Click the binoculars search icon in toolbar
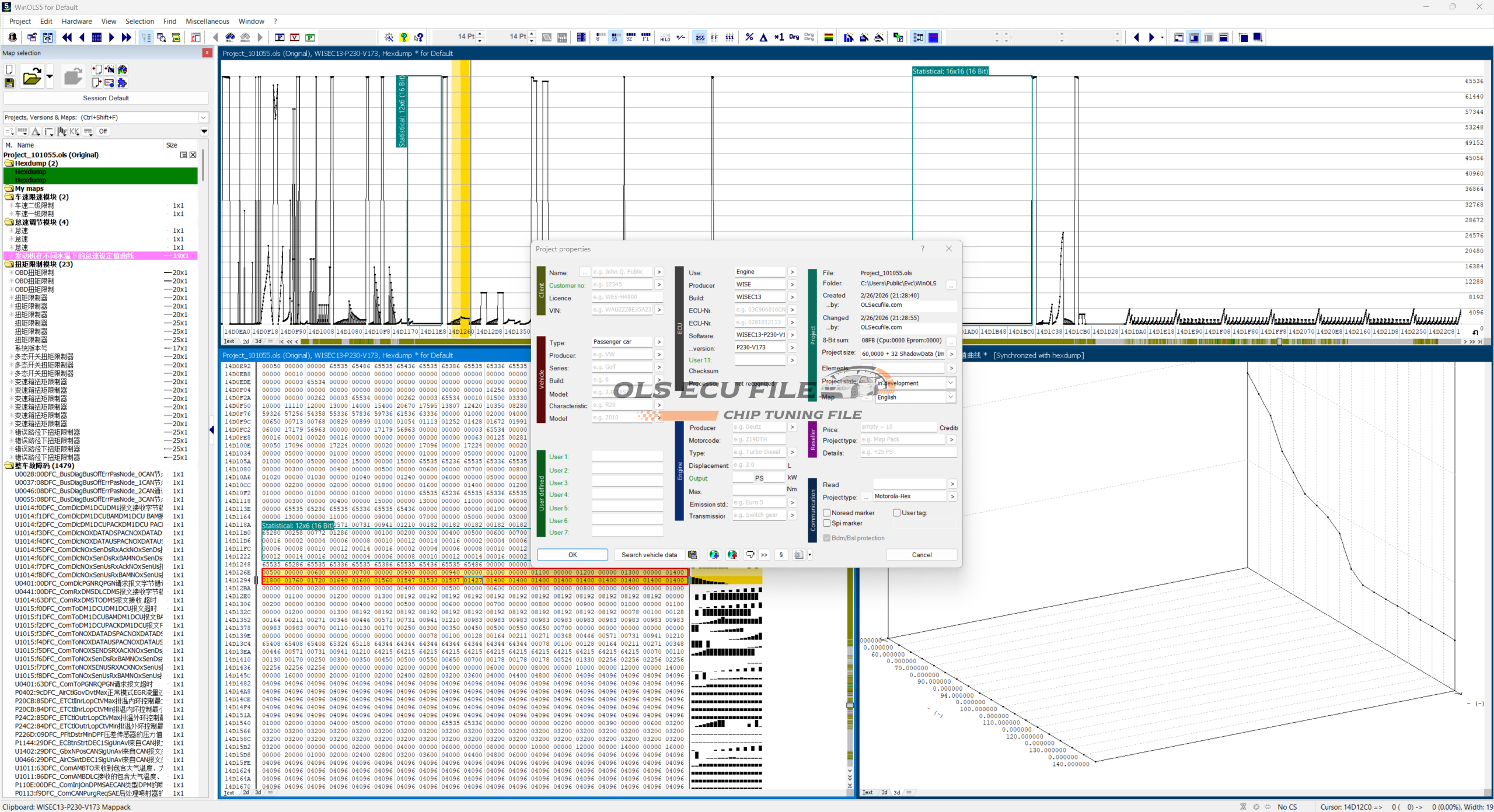The image size is (1494, 812). (230, 37)
